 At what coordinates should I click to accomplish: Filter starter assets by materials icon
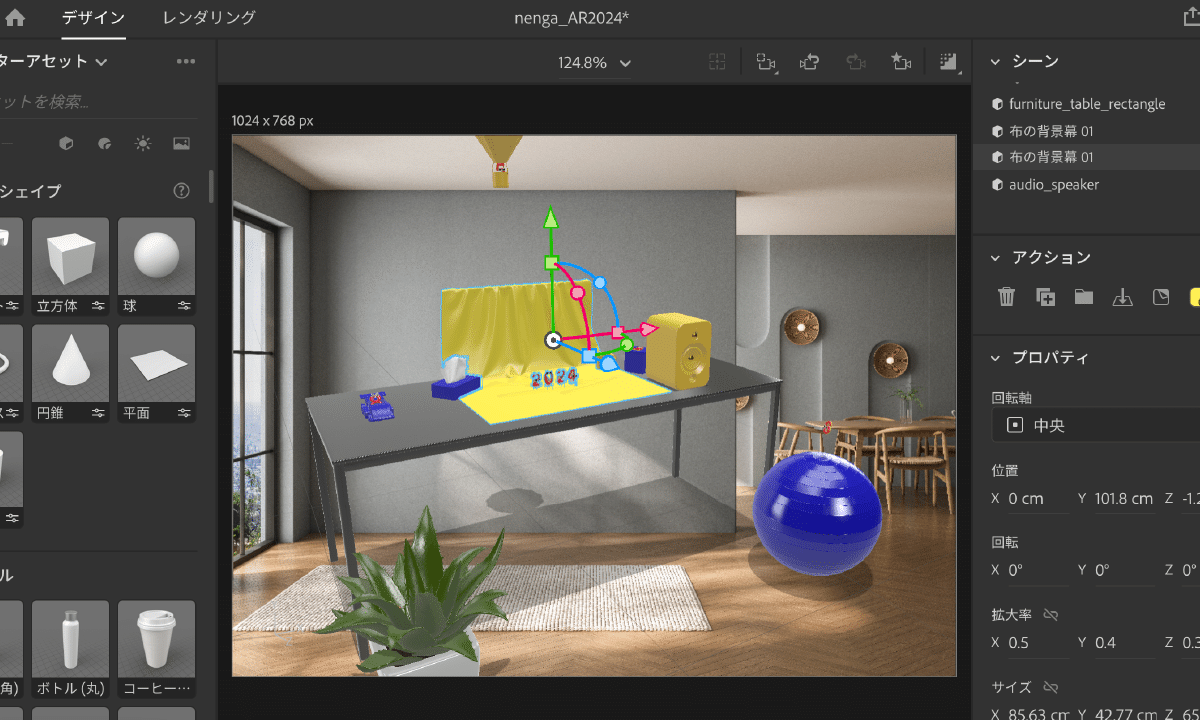click(104, 144)
